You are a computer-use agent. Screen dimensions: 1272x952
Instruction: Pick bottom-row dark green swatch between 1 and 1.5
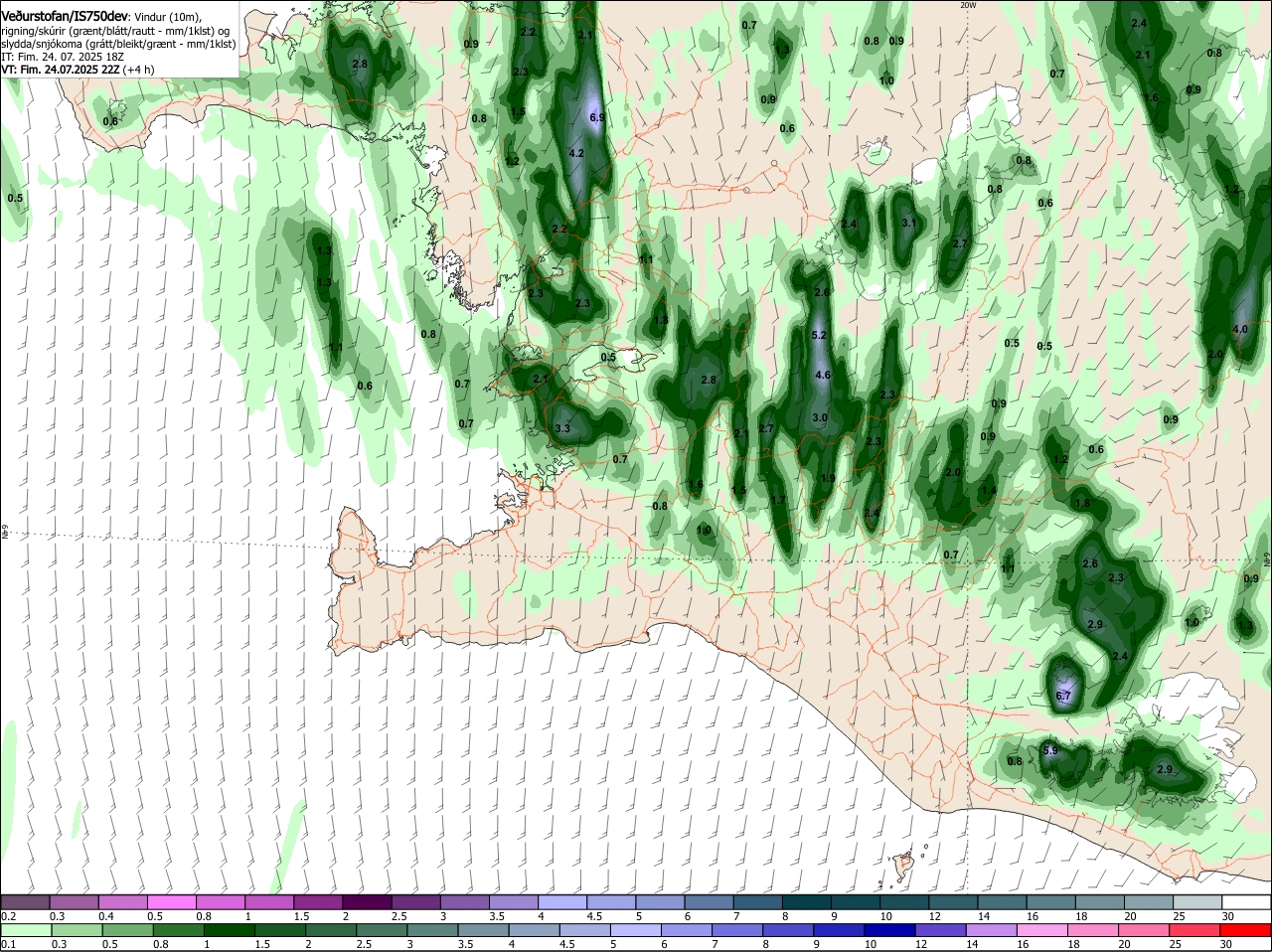pos(229,931)
